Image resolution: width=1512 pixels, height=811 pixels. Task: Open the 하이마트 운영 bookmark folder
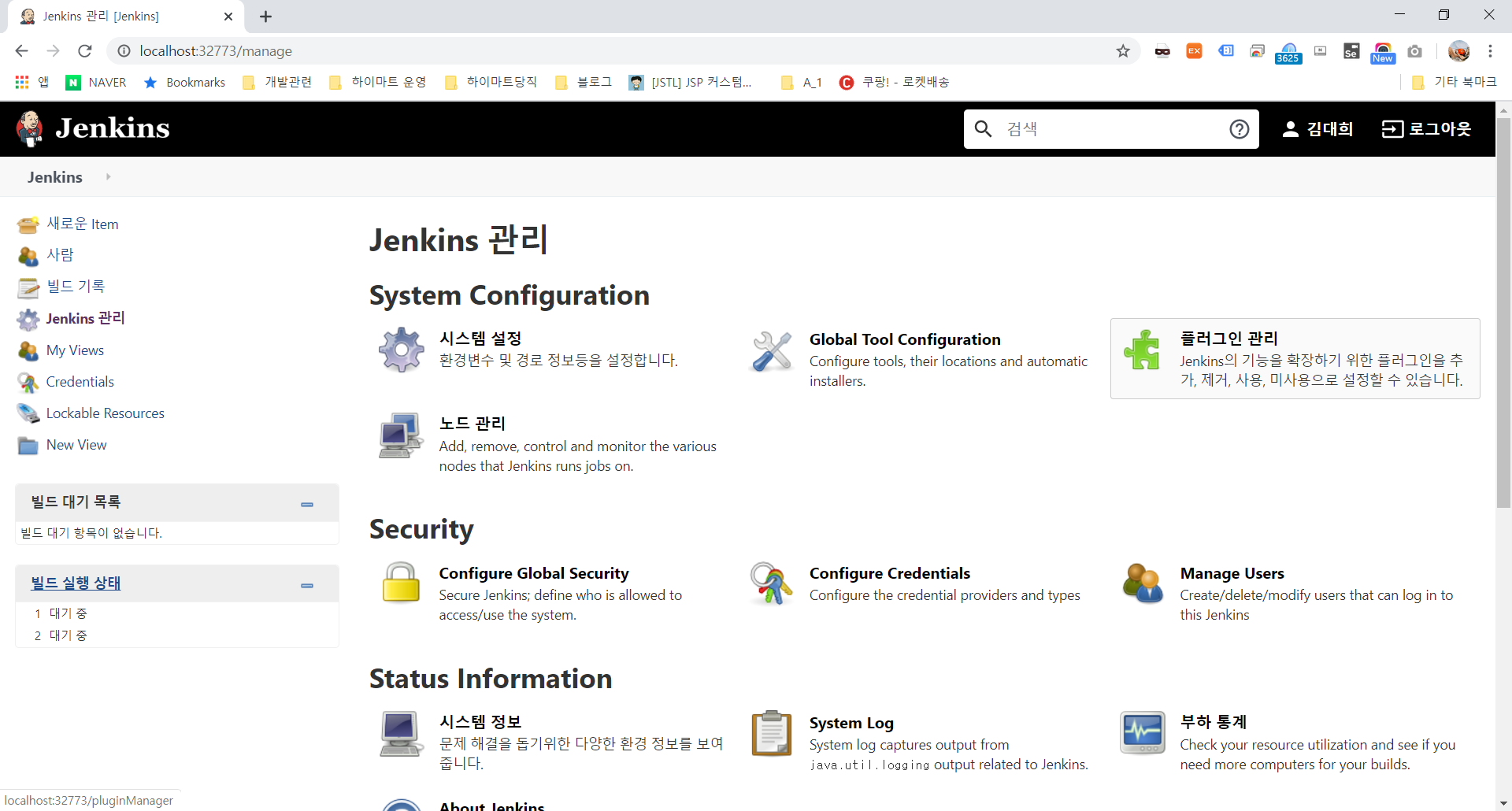[x=378, y=82]
